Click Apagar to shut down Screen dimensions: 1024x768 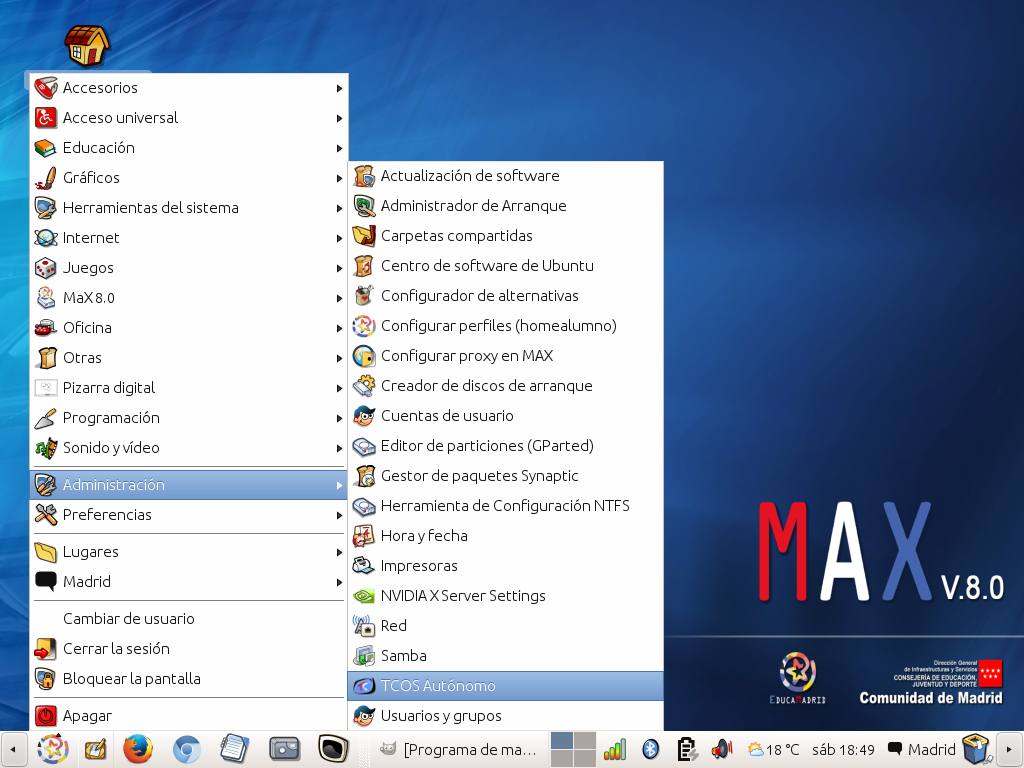pyautogui.click(x=87, y=716)
